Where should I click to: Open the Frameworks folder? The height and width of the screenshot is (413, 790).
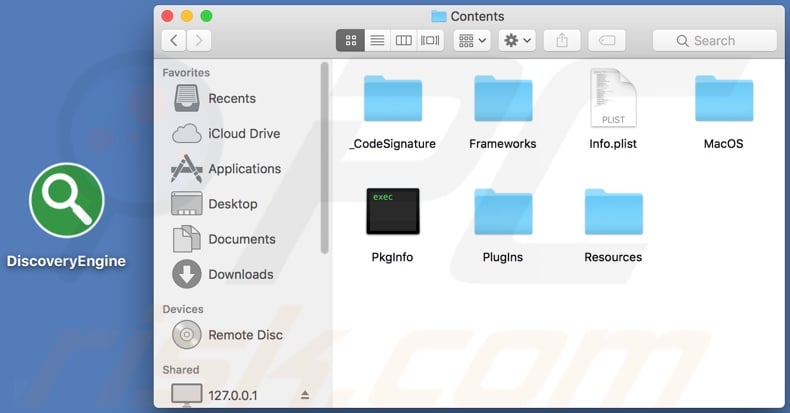[x=502, y=101]
